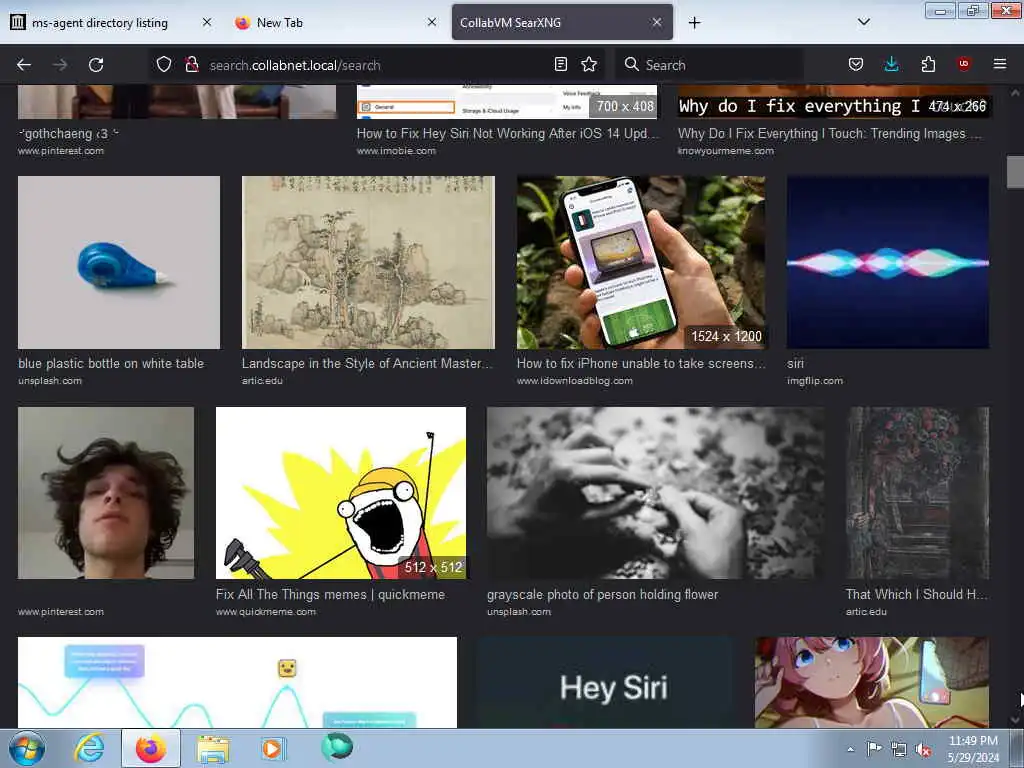Reload the current page
Screen dimensions: 1024x768
coord(96,65)
